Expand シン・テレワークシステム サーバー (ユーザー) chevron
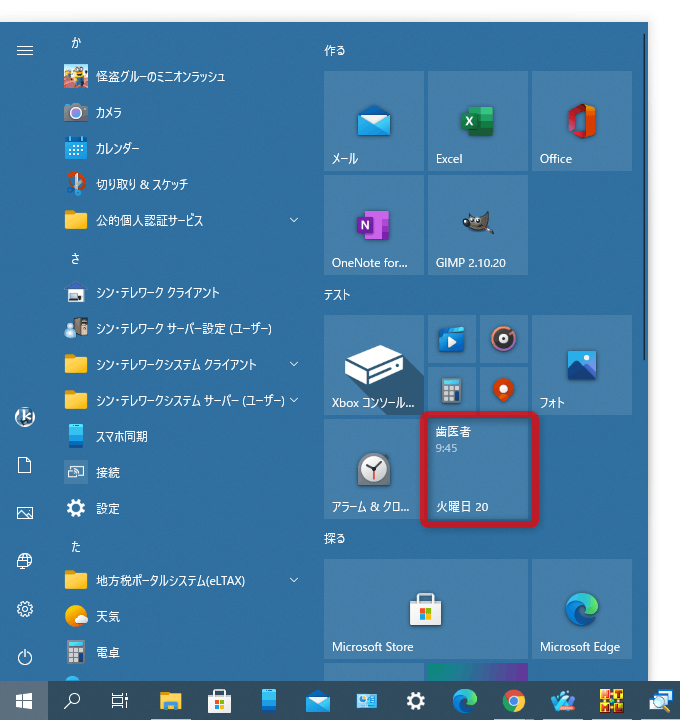 pos(294,400)
